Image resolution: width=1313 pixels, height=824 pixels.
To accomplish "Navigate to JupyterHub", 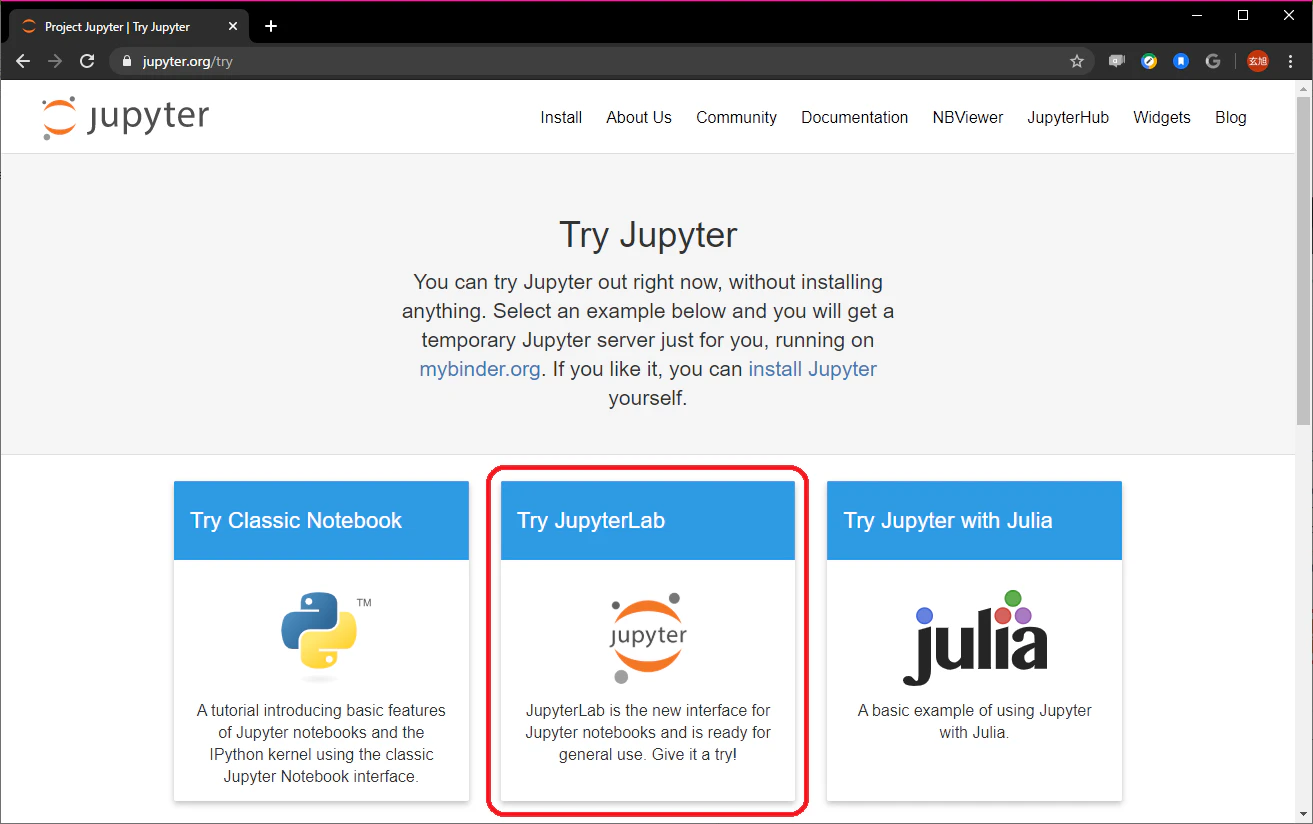I will coord(1068,117).
